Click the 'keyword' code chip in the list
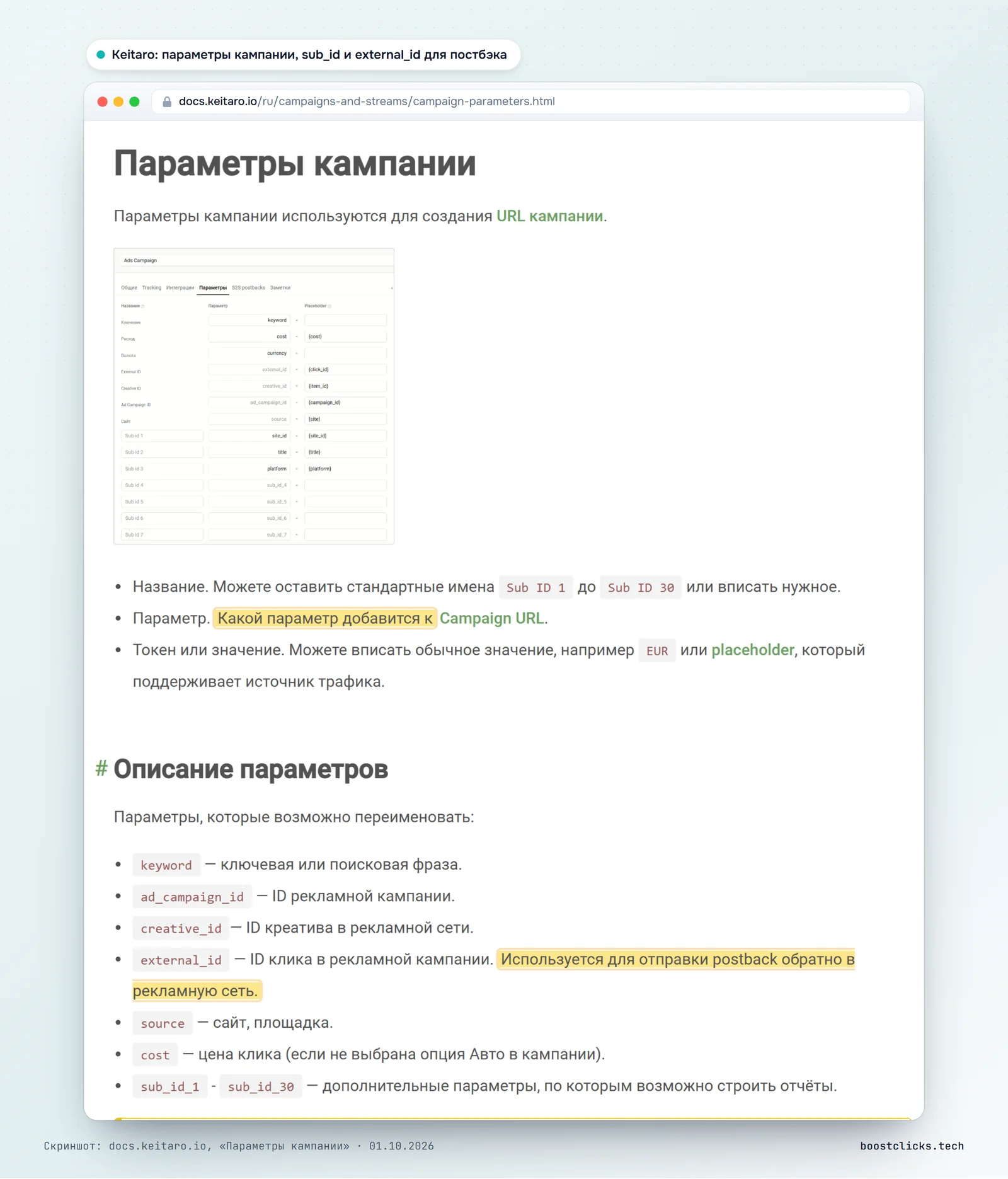The image size is (1008, 1179). tap(166, 865)
